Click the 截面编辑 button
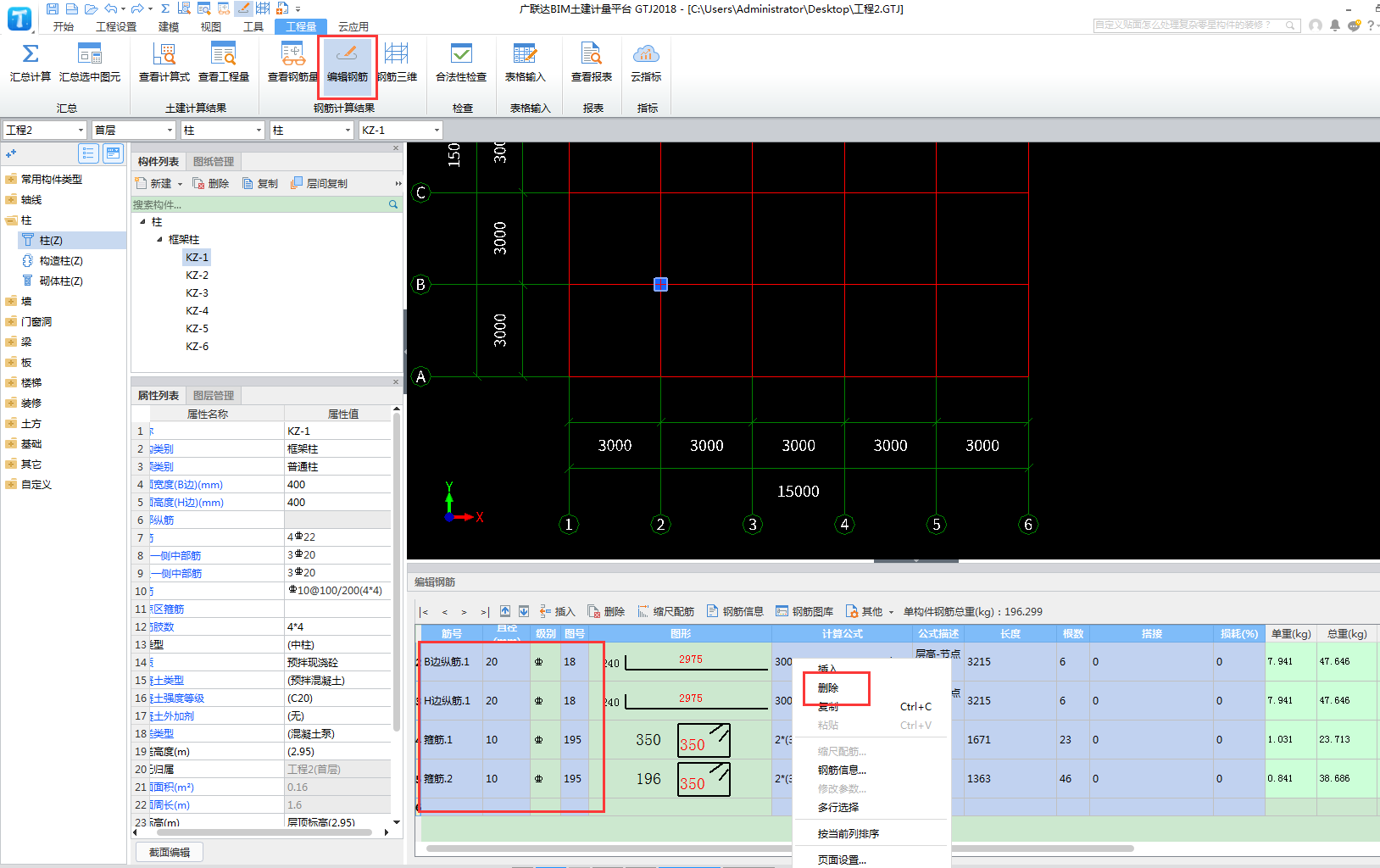1380x868 pixels. coord(170,852)
